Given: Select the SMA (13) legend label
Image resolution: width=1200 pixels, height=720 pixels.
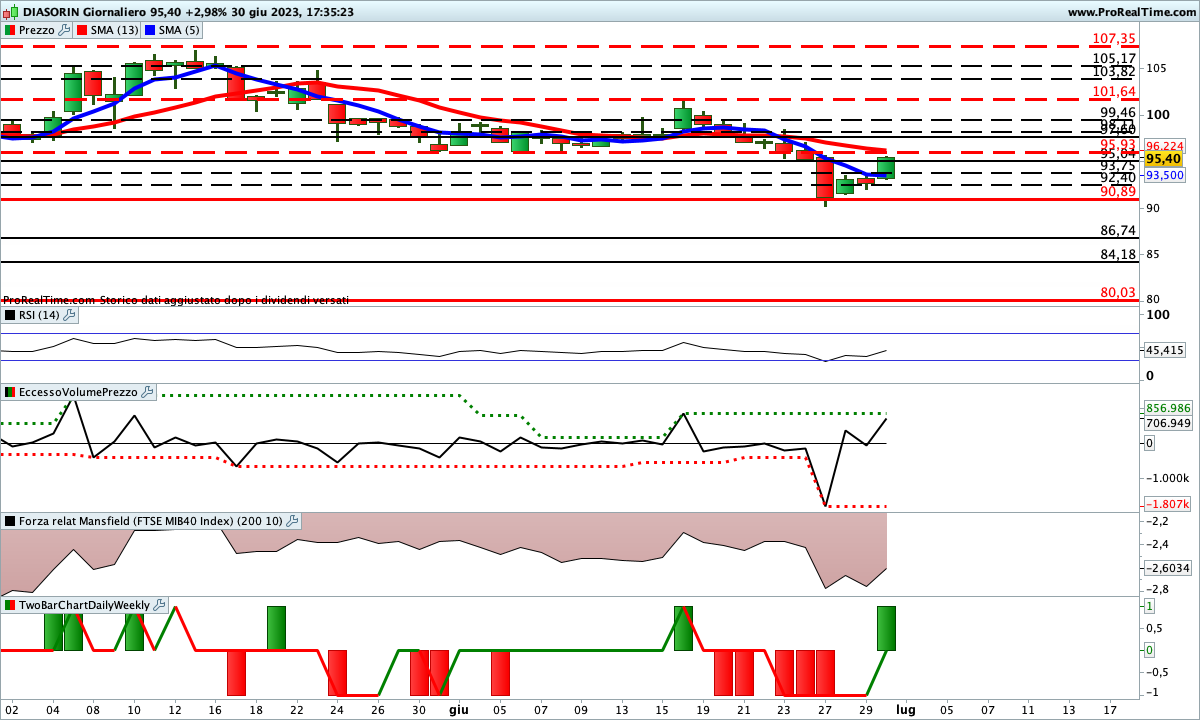Looking at the screenshot, I should [x=114, y=30].
